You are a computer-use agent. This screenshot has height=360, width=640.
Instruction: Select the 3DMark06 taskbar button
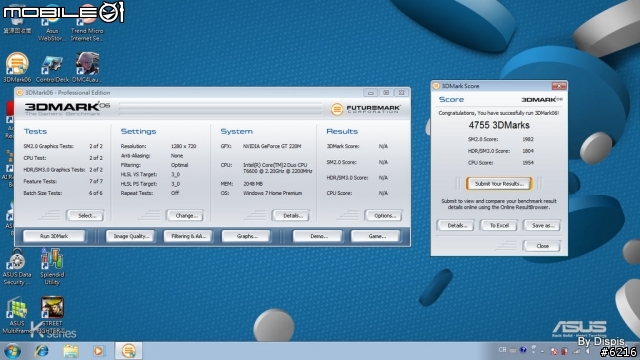tap(129, 351)
